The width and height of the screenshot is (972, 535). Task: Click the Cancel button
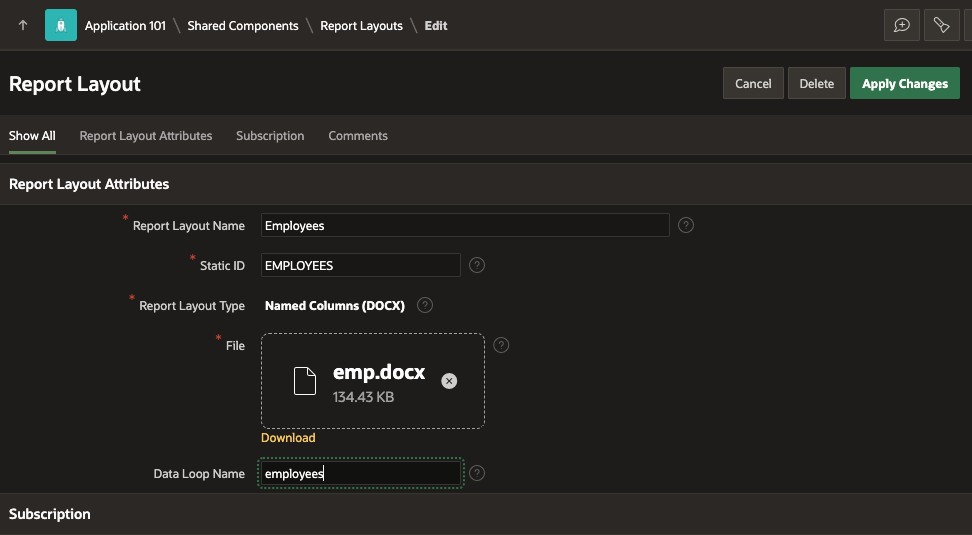753,83
